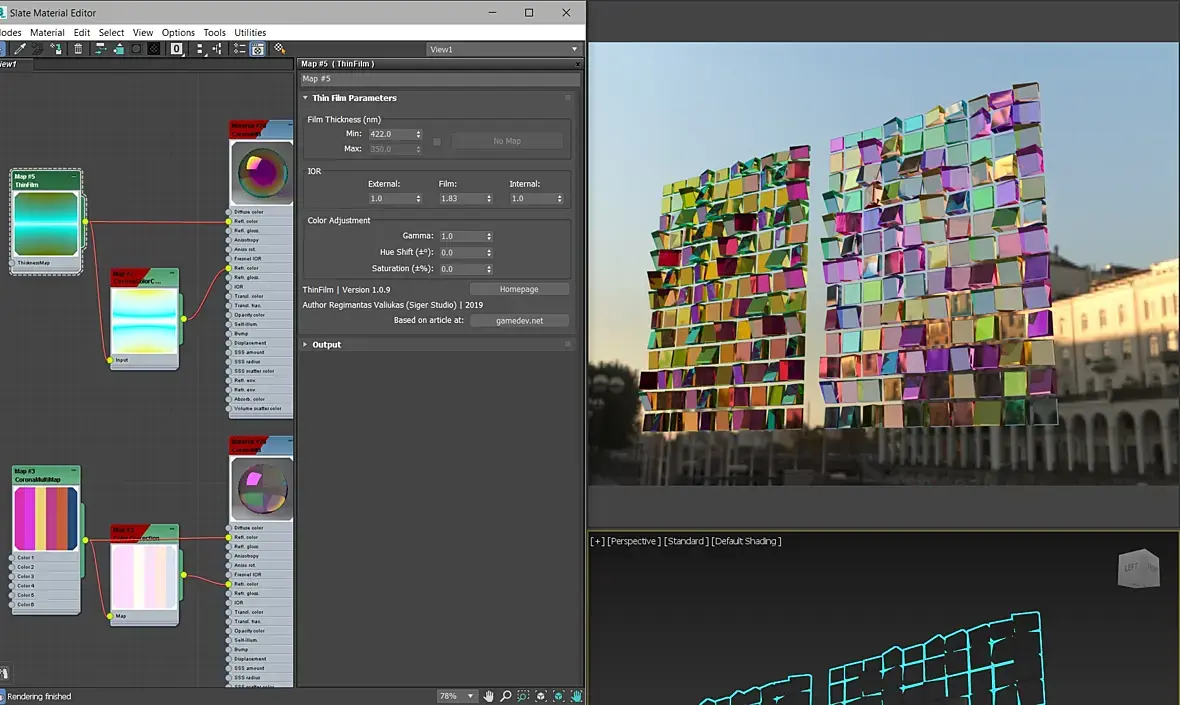
Task: Click the Pan to Selected teal hand icon
Action: [x=577, y=696]
